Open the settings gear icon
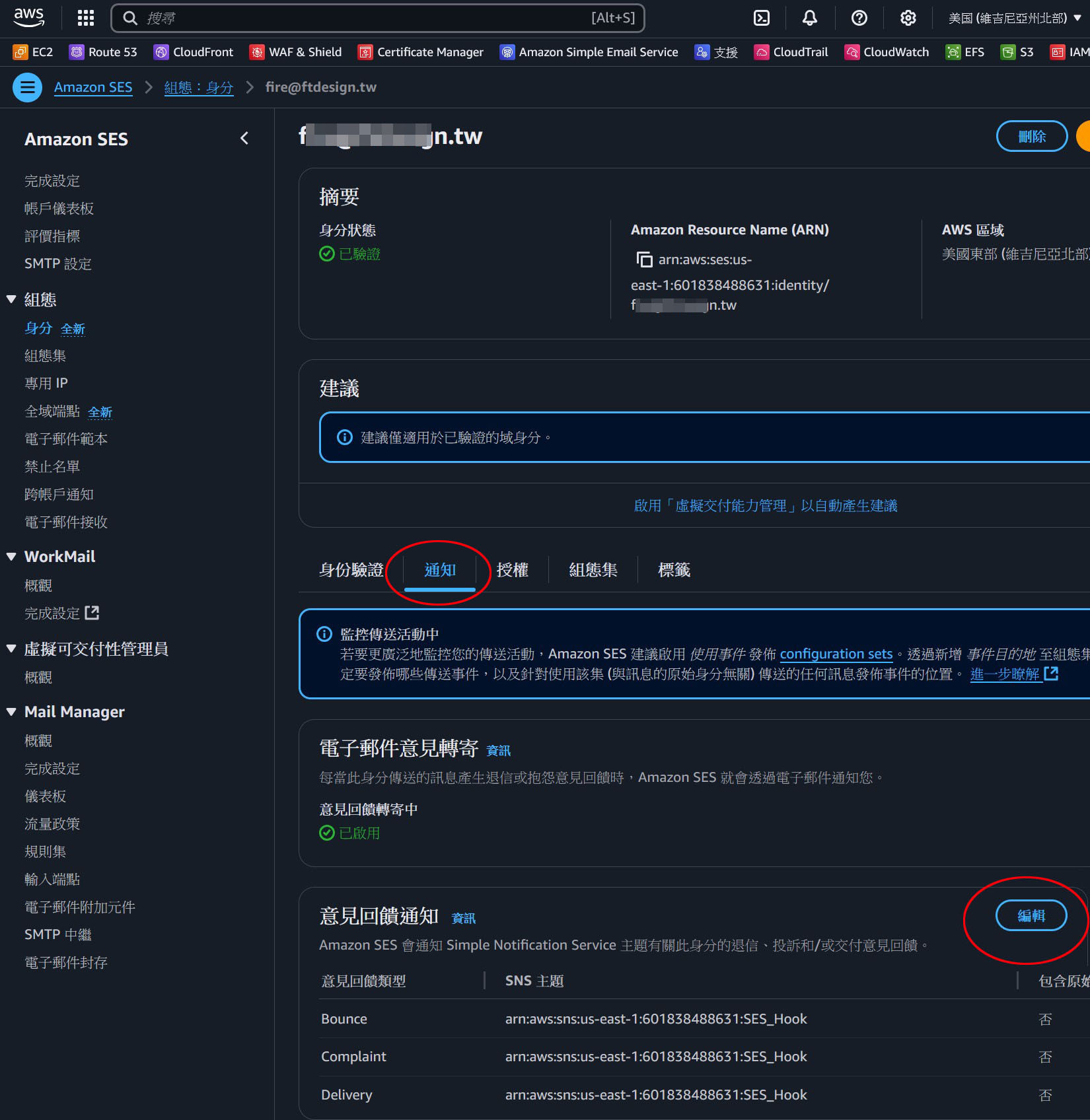This screenshot has height=1120, width=1090. tap(908, 18)
